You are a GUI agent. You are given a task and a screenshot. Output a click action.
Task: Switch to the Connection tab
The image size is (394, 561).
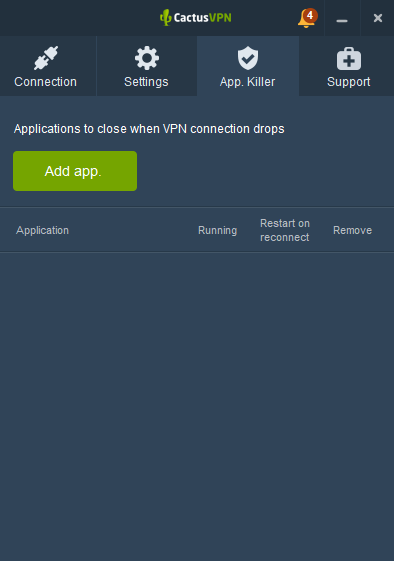pos(48,66)
